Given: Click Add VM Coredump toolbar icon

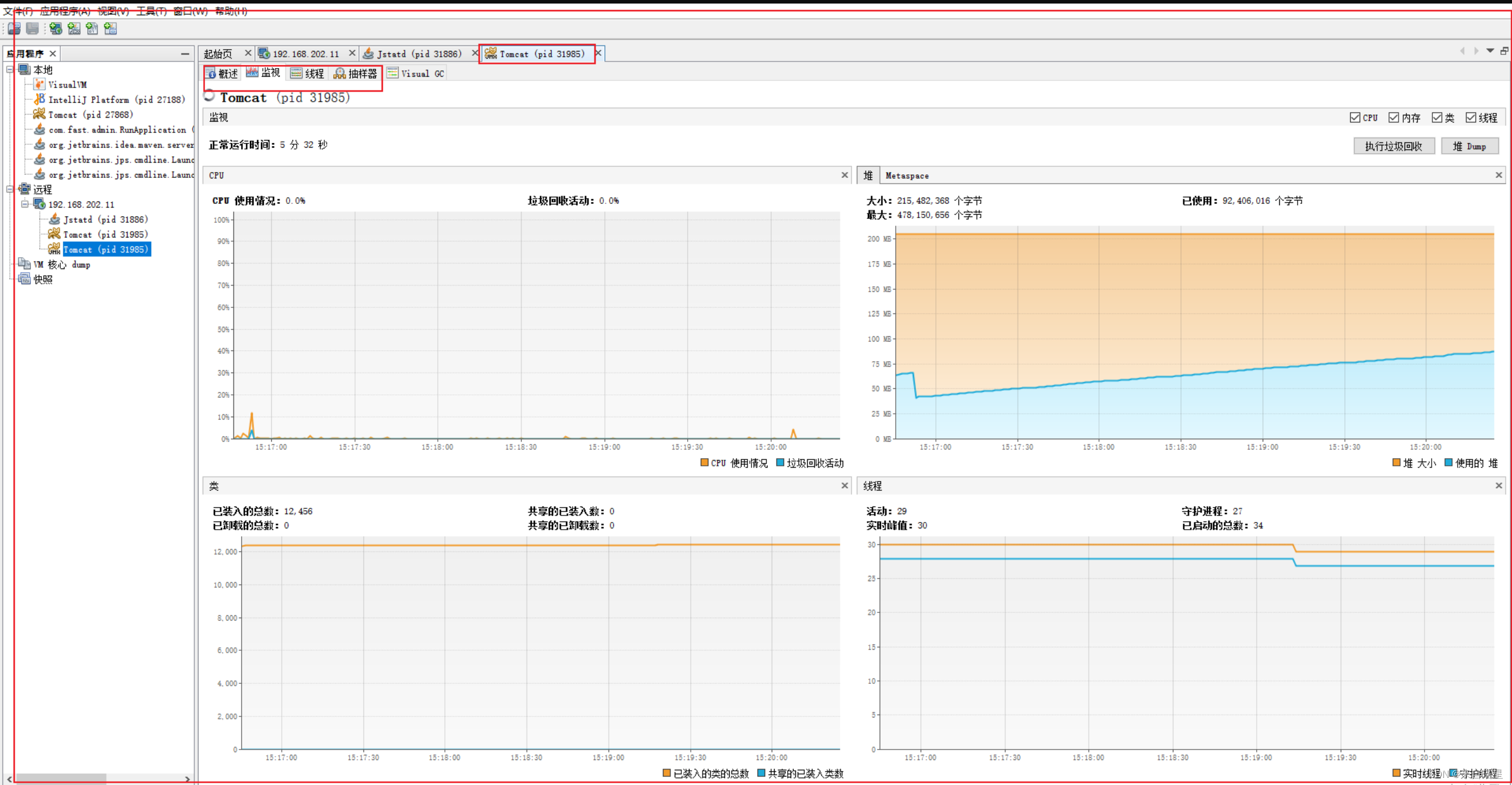Looking at the screenshot, I should click(92, 28).
